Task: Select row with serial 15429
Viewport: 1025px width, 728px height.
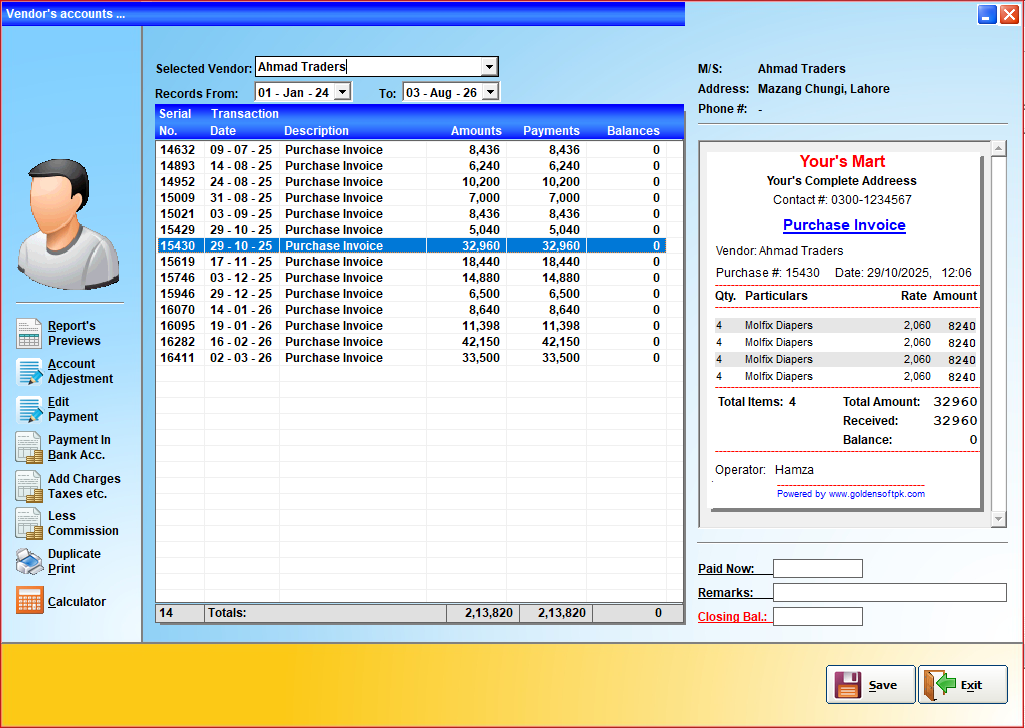Action: (x=411, y=230)
